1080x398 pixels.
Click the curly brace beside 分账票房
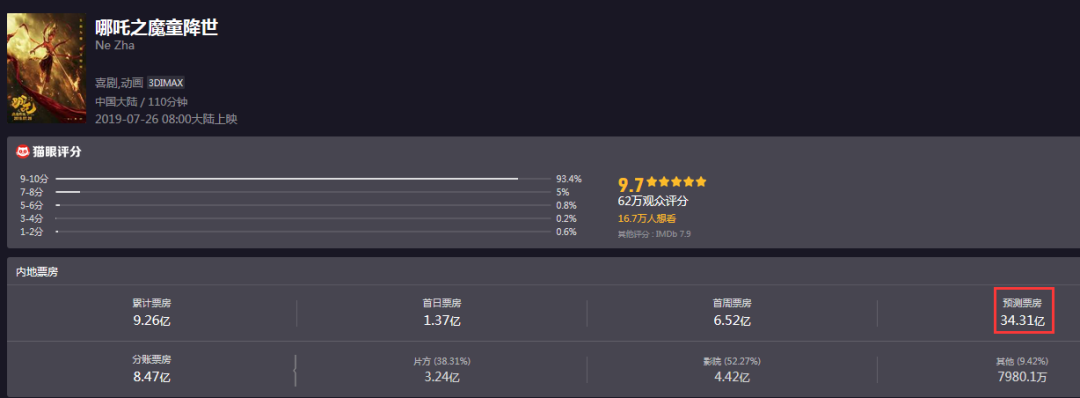(x=295, y=370)
